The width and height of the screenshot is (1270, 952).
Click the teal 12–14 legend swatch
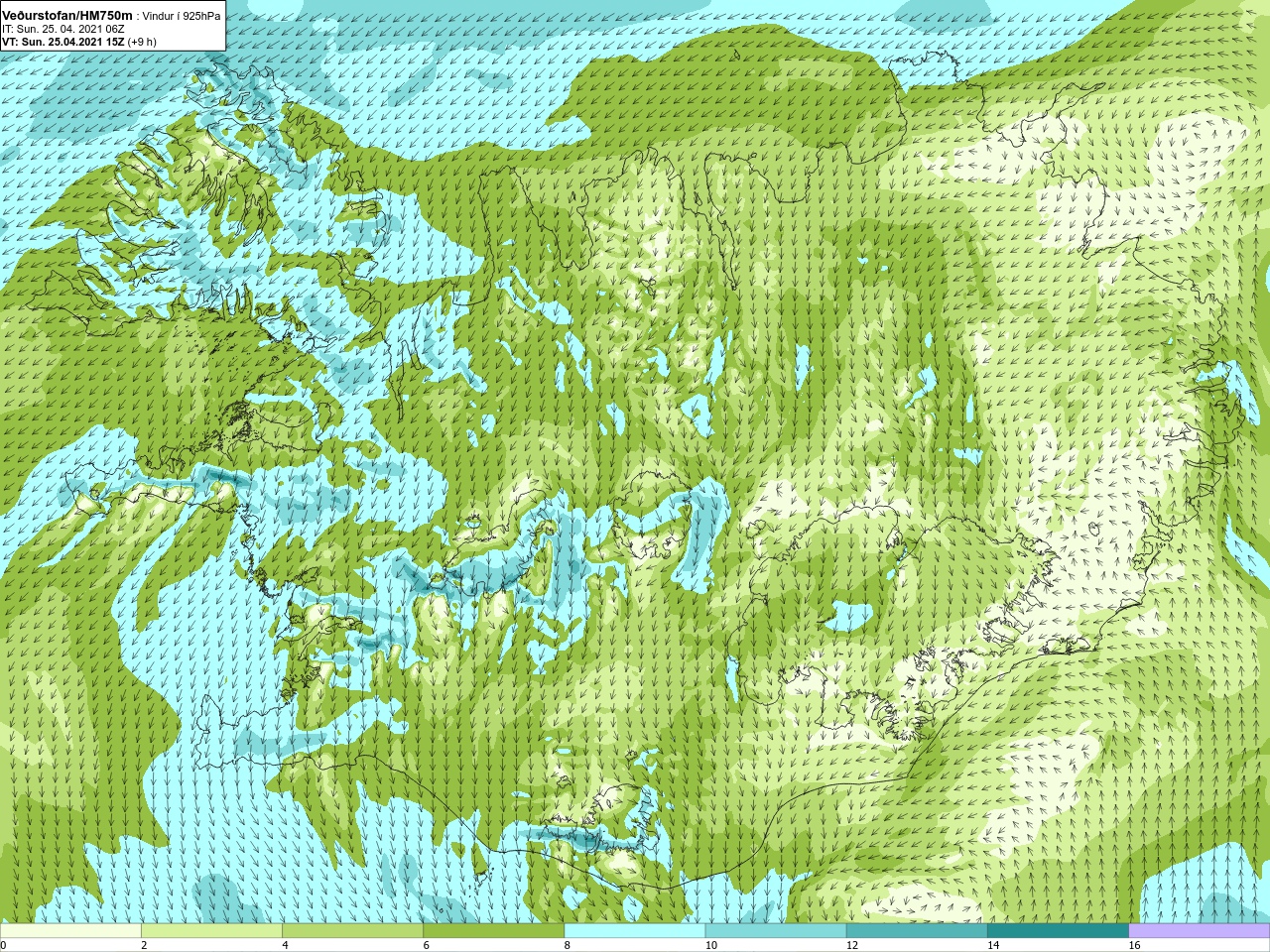(x=917, y=931)
